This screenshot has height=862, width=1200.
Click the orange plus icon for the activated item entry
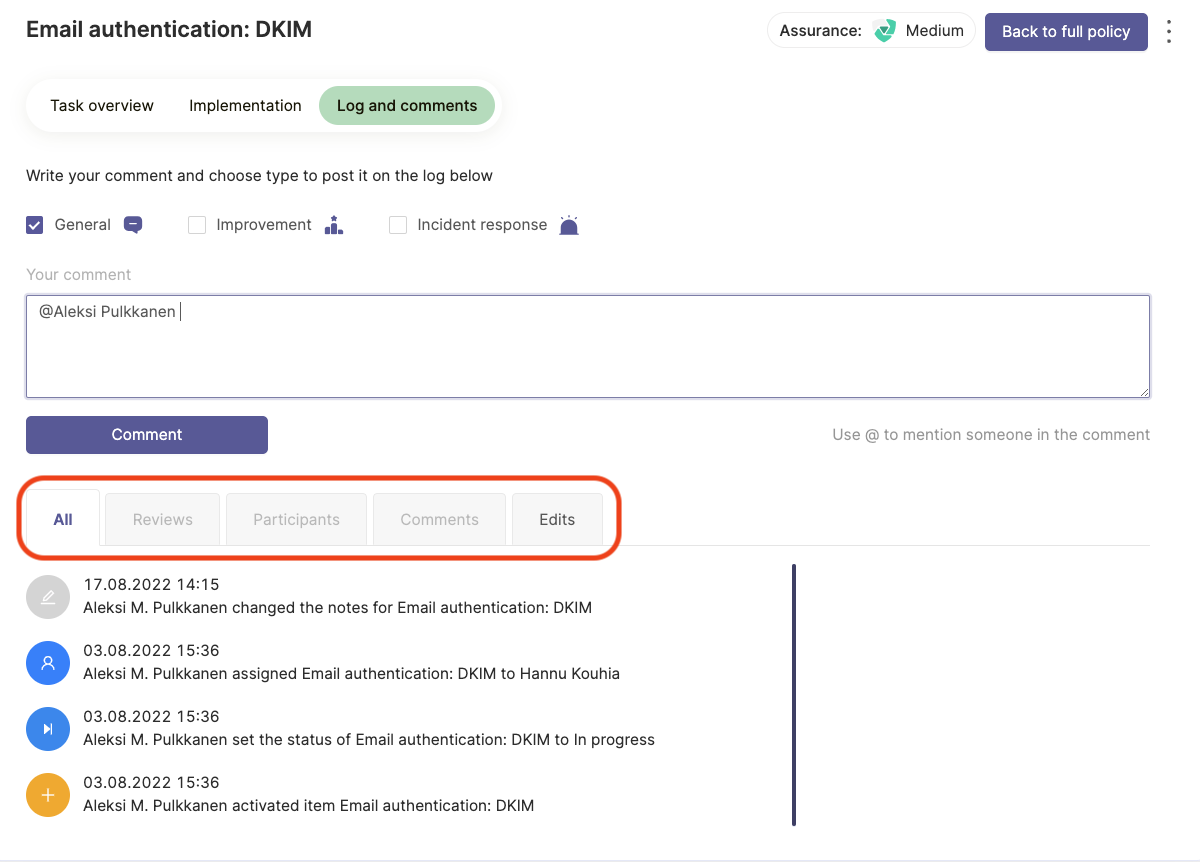[x=48, y=795]
